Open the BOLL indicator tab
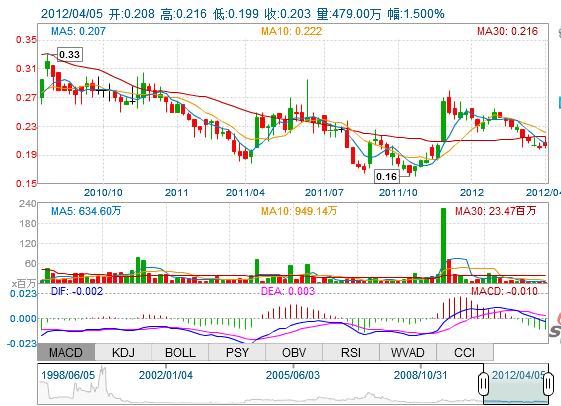Viewport: 561px width, 406px height. pyautogui.click(x=180, y=352)
